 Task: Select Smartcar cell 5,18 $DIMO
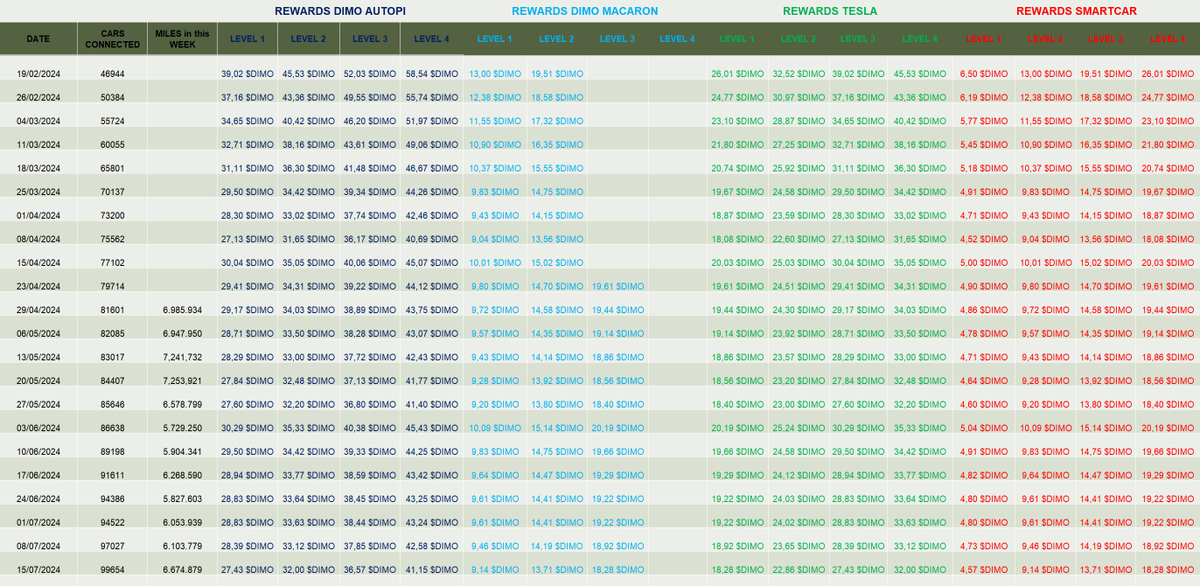coord(983,168)
